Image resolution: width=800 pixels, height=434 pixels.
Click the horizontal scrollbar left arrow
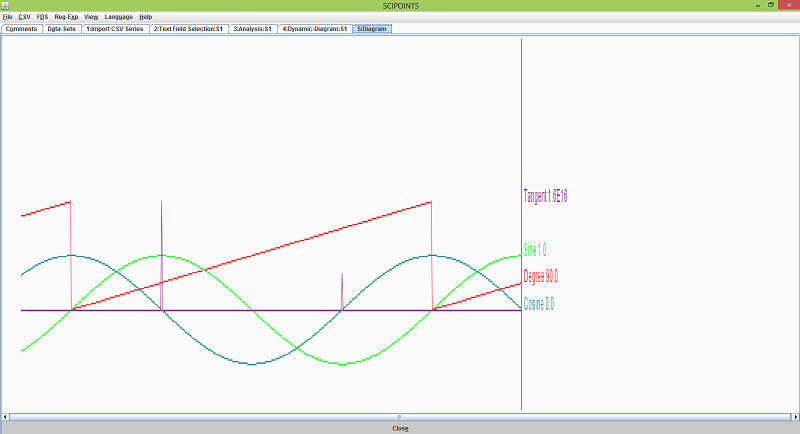5,417
